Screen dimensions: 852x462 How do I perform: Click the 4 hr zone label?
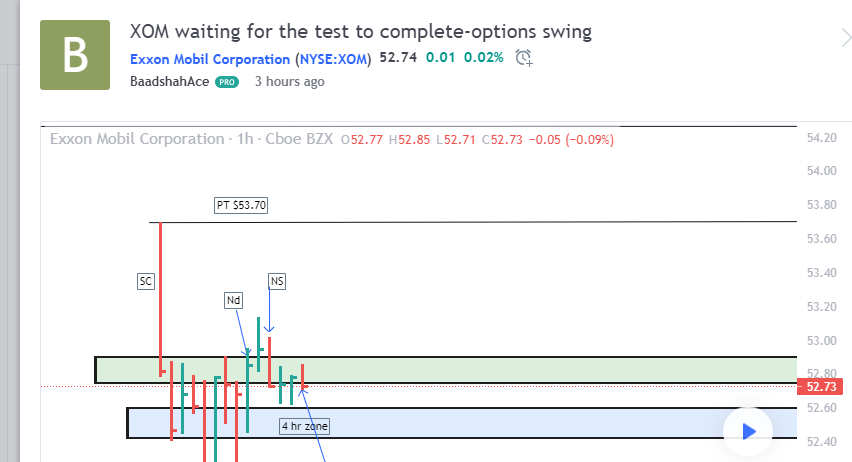304,427
